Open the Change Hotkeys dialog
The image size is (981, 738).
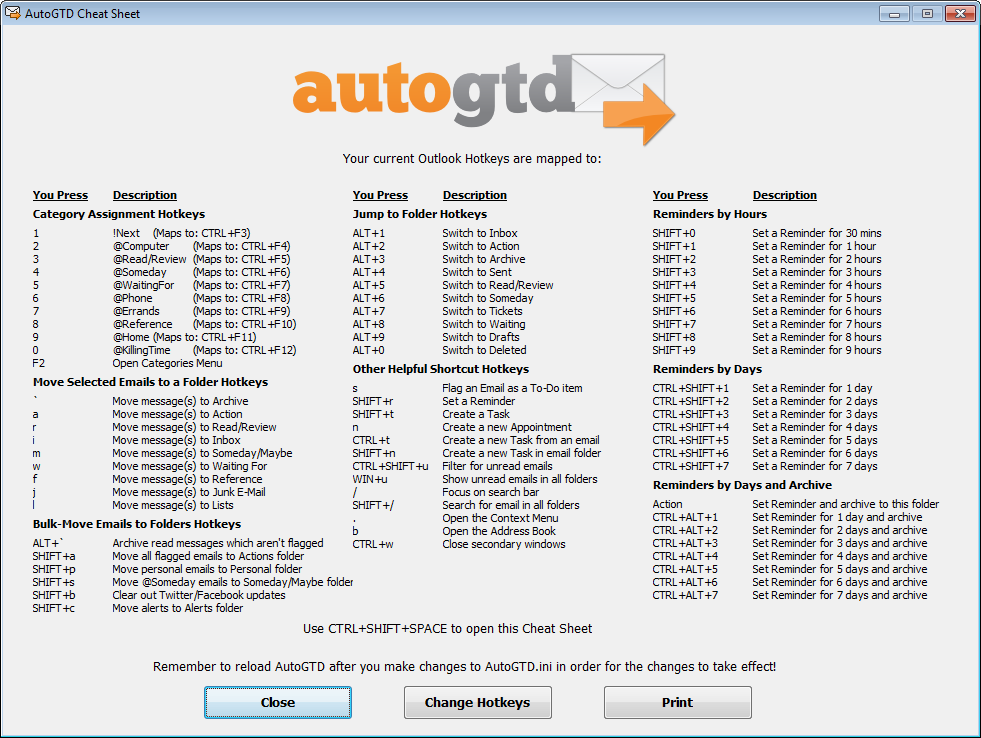click(x=477, y=702)
